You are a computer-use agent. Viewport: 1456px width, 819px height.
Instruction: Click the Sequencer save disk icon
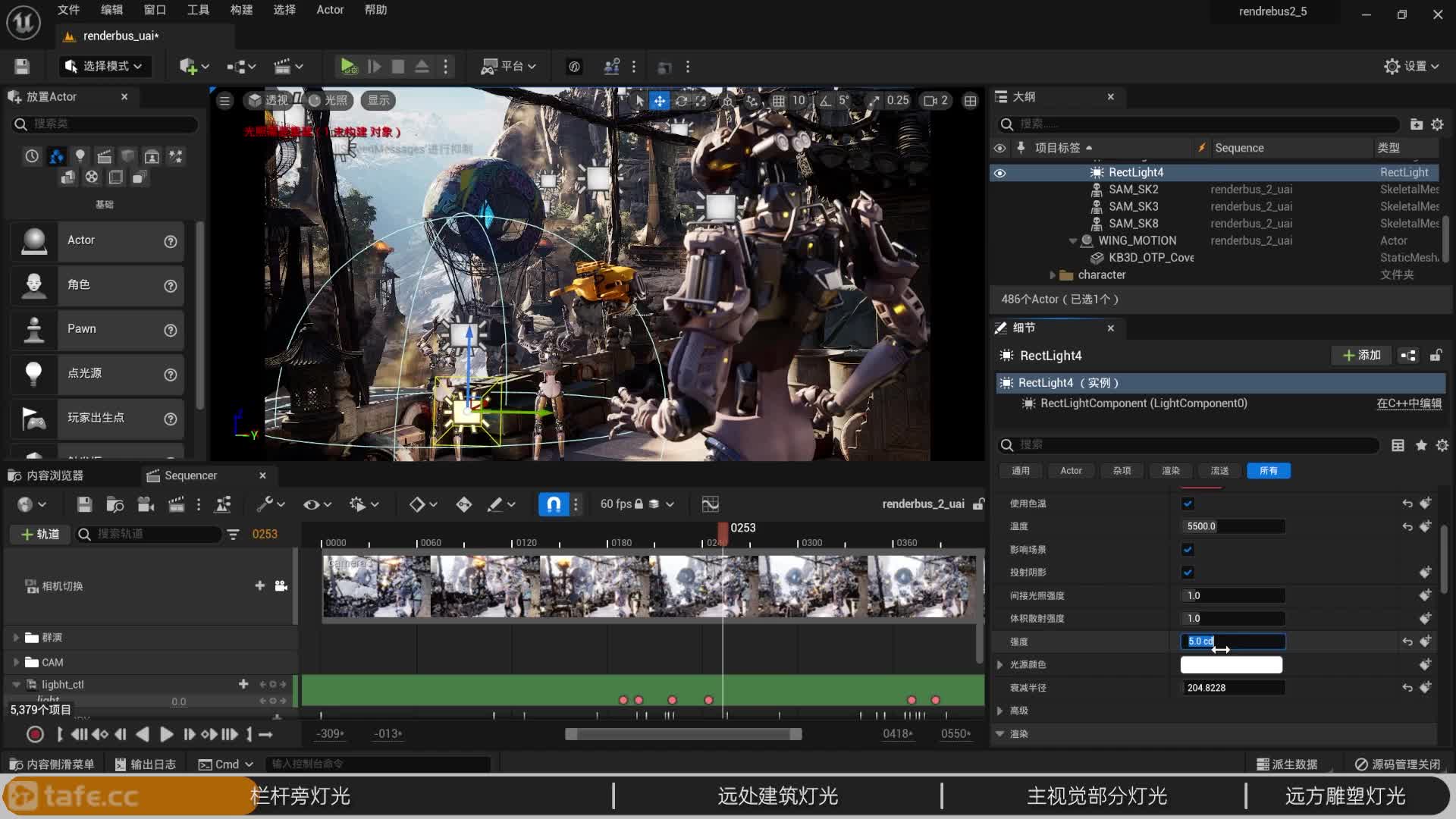(84, 504)
